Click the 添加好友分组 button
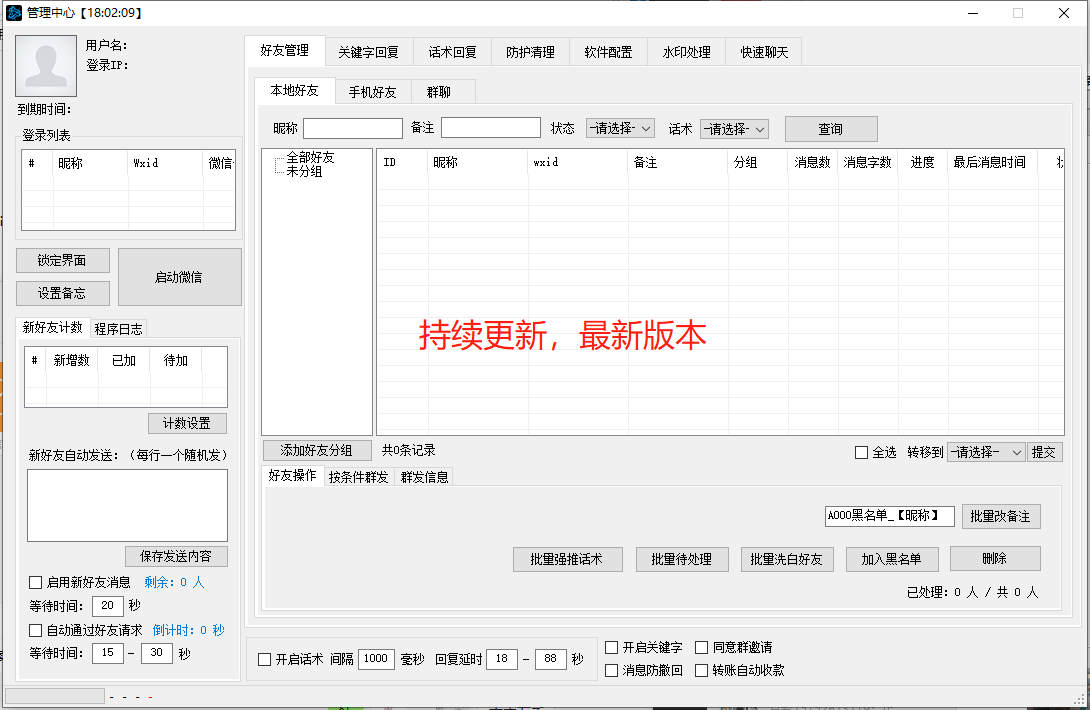 [x=317, y=451]
